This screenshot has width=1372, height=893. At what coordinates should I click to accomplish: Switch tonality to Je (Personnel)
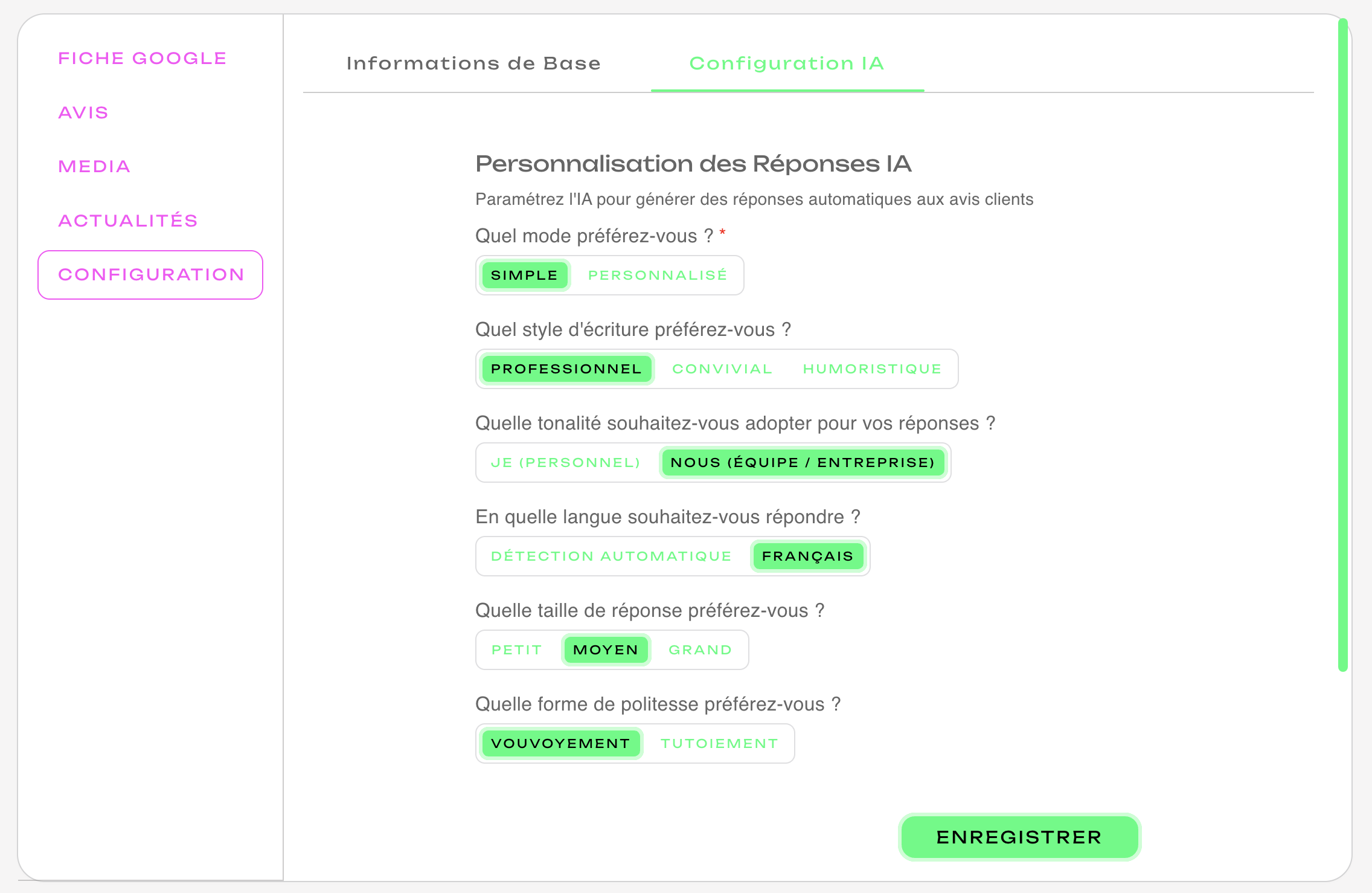(565, 462)
